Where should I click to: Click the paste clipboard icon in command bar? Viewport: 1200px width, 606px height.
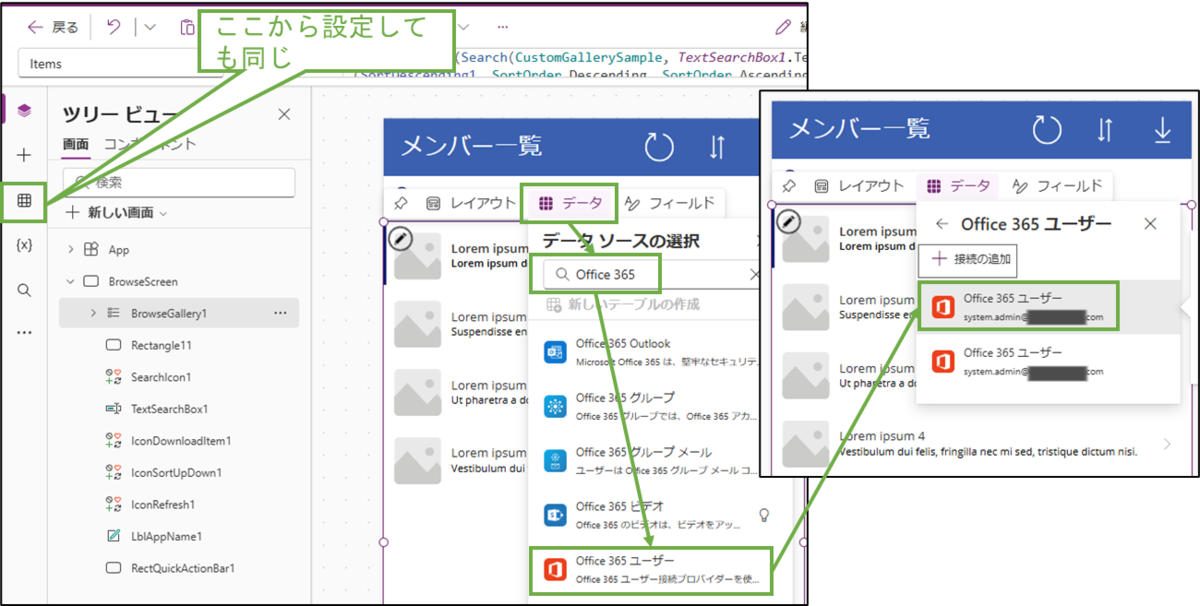(187, 28)
